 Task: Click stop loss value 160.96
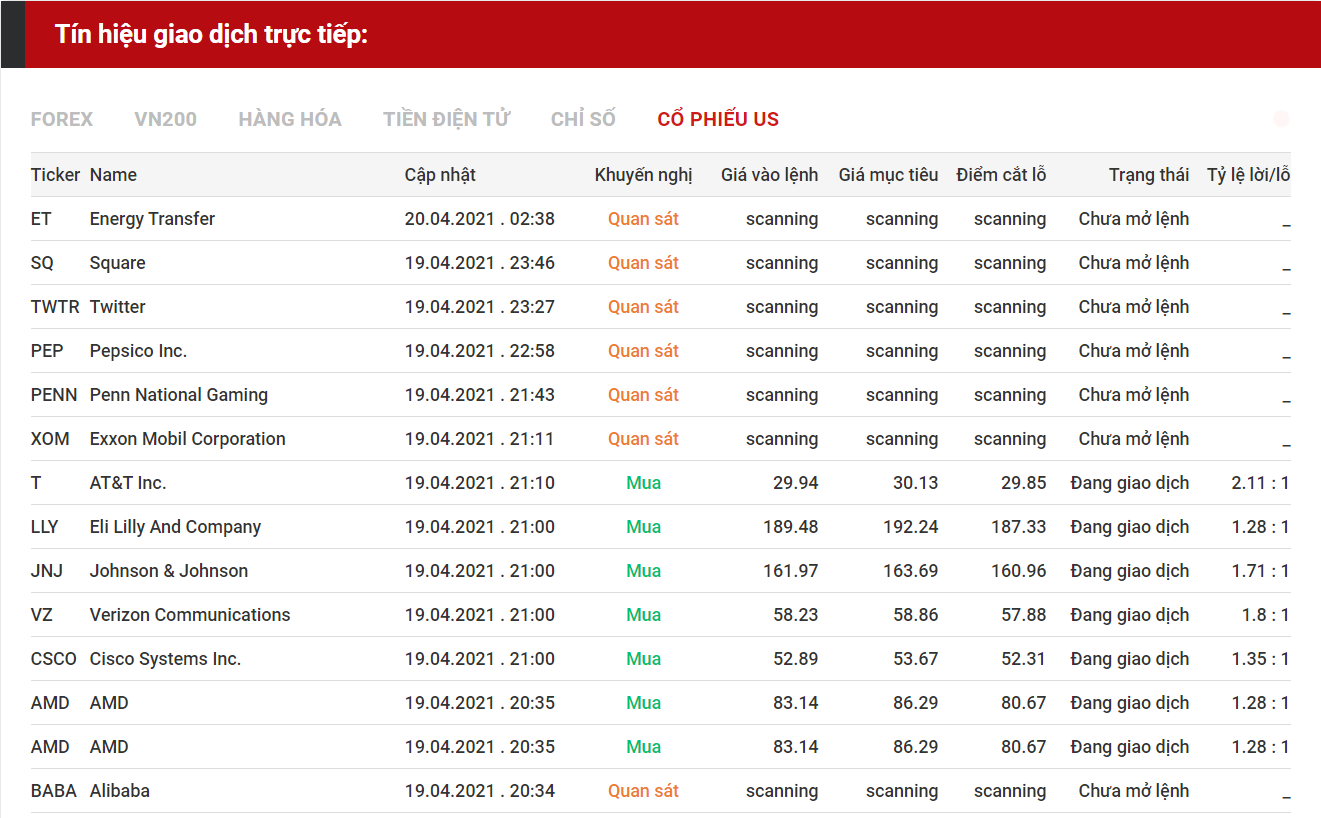click(x=1019, y=571)
